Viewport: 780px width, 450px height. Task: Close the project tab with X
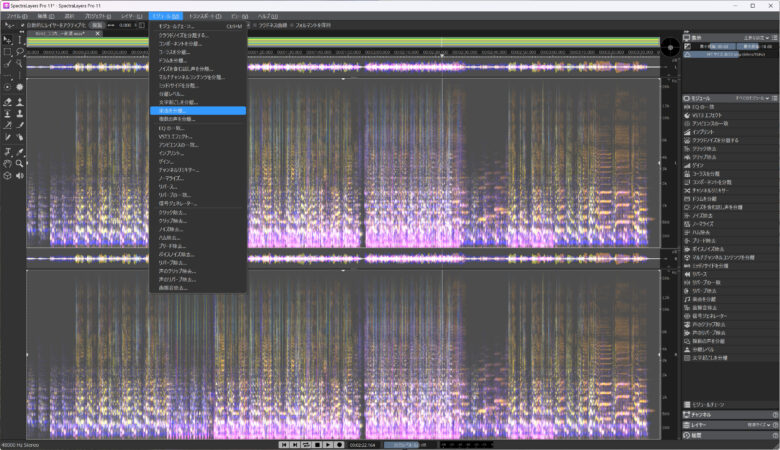pyautogui.click(x=98, y=34)
